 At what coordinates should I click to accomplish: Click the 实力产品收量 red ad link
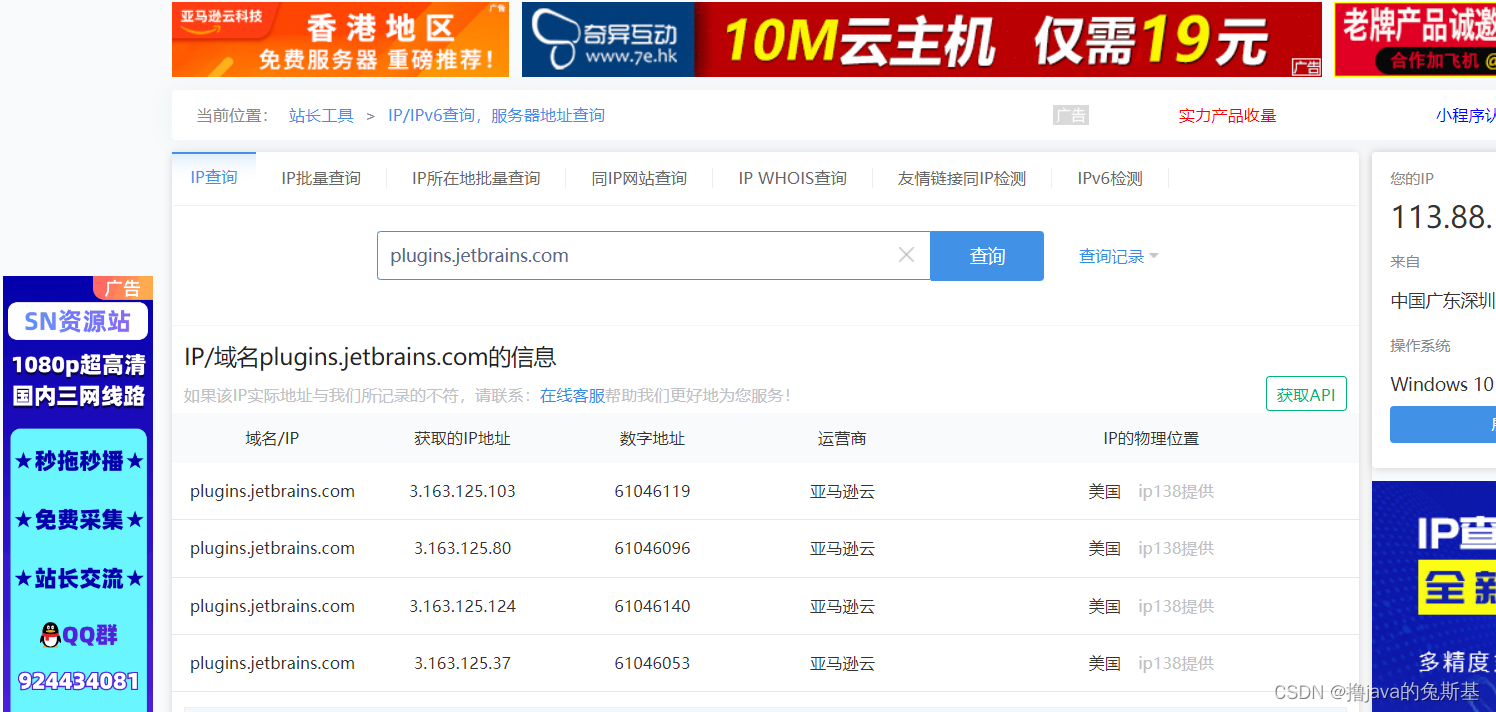(x=1227, y=116)
